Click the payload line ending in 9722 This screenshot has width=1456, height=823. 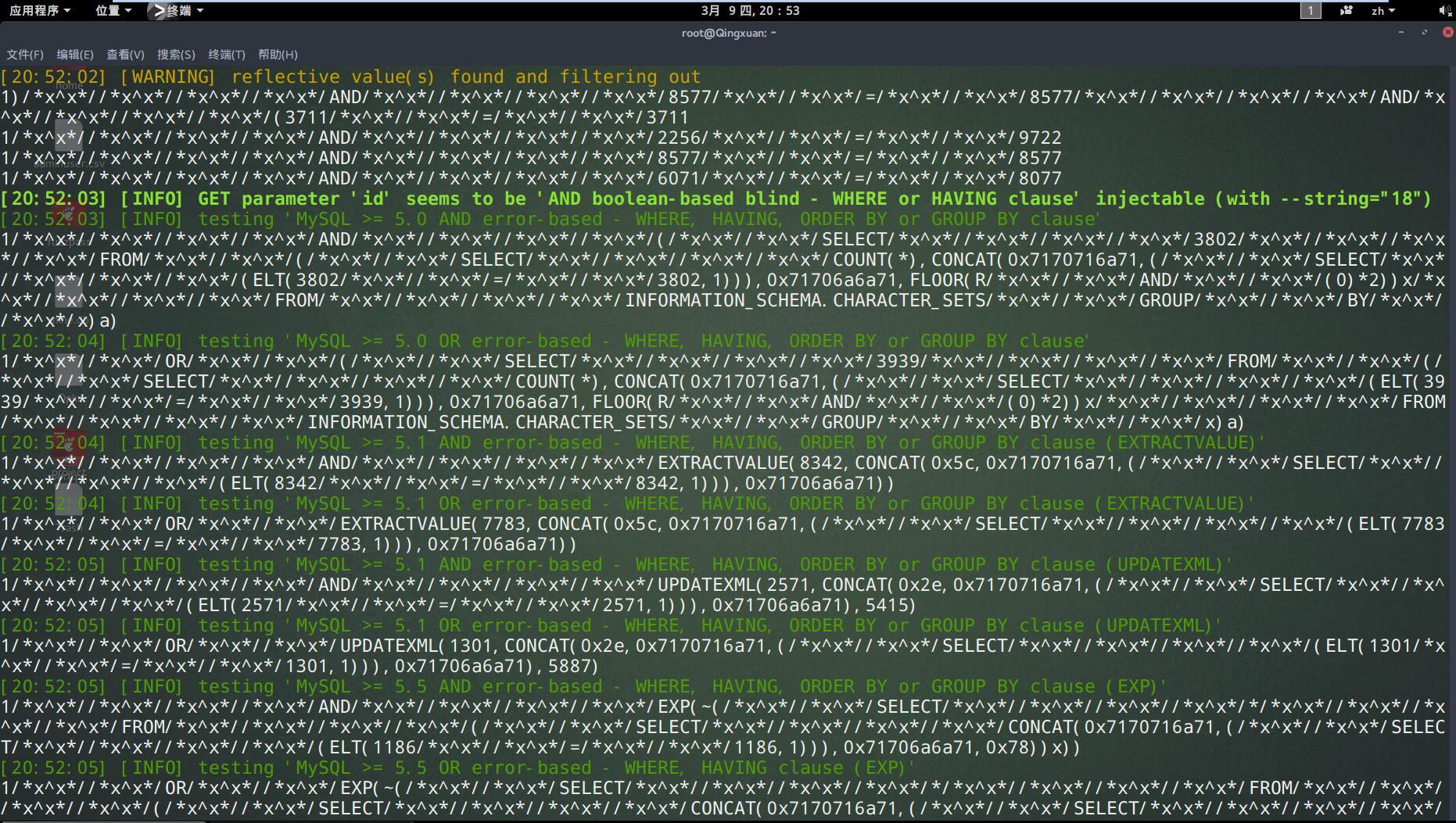pyautogui.click(x=531, y=138)
